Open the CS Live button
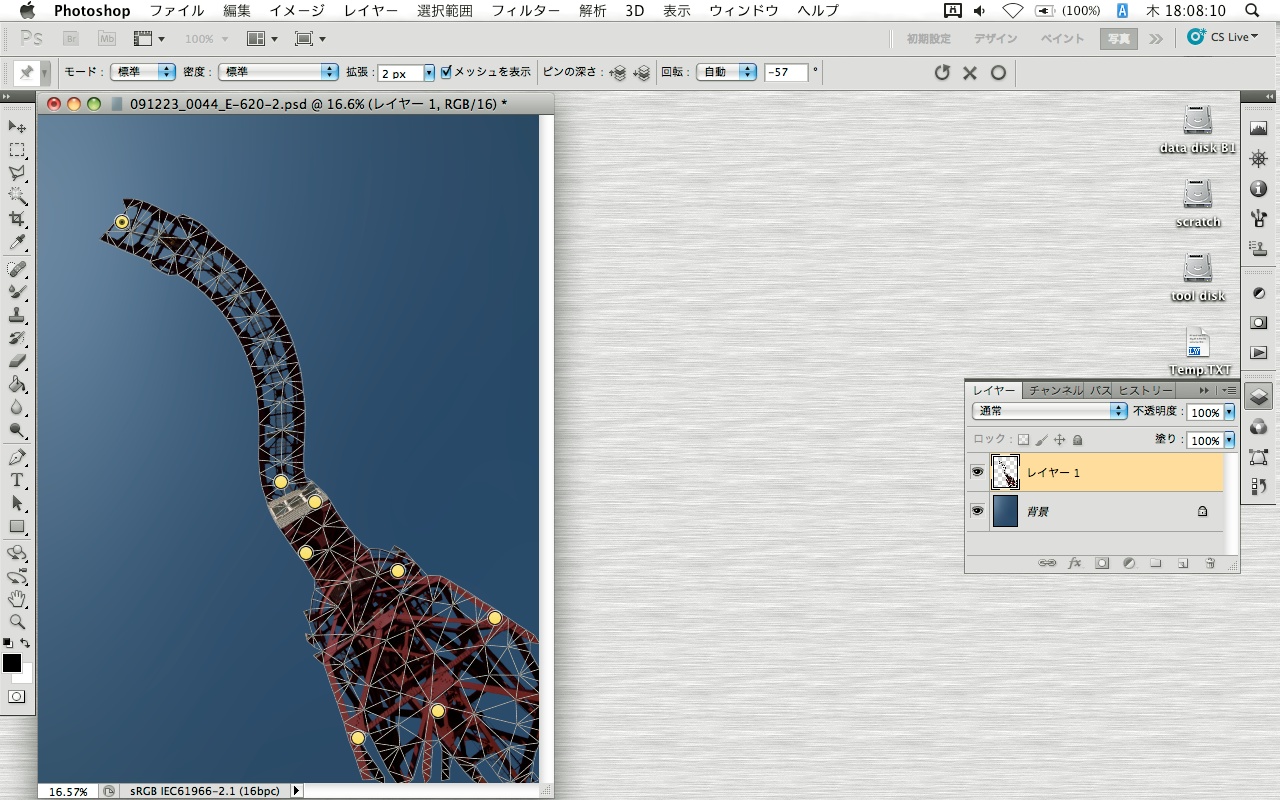Screen dimensions: 1280x800 coord(1223,37)
